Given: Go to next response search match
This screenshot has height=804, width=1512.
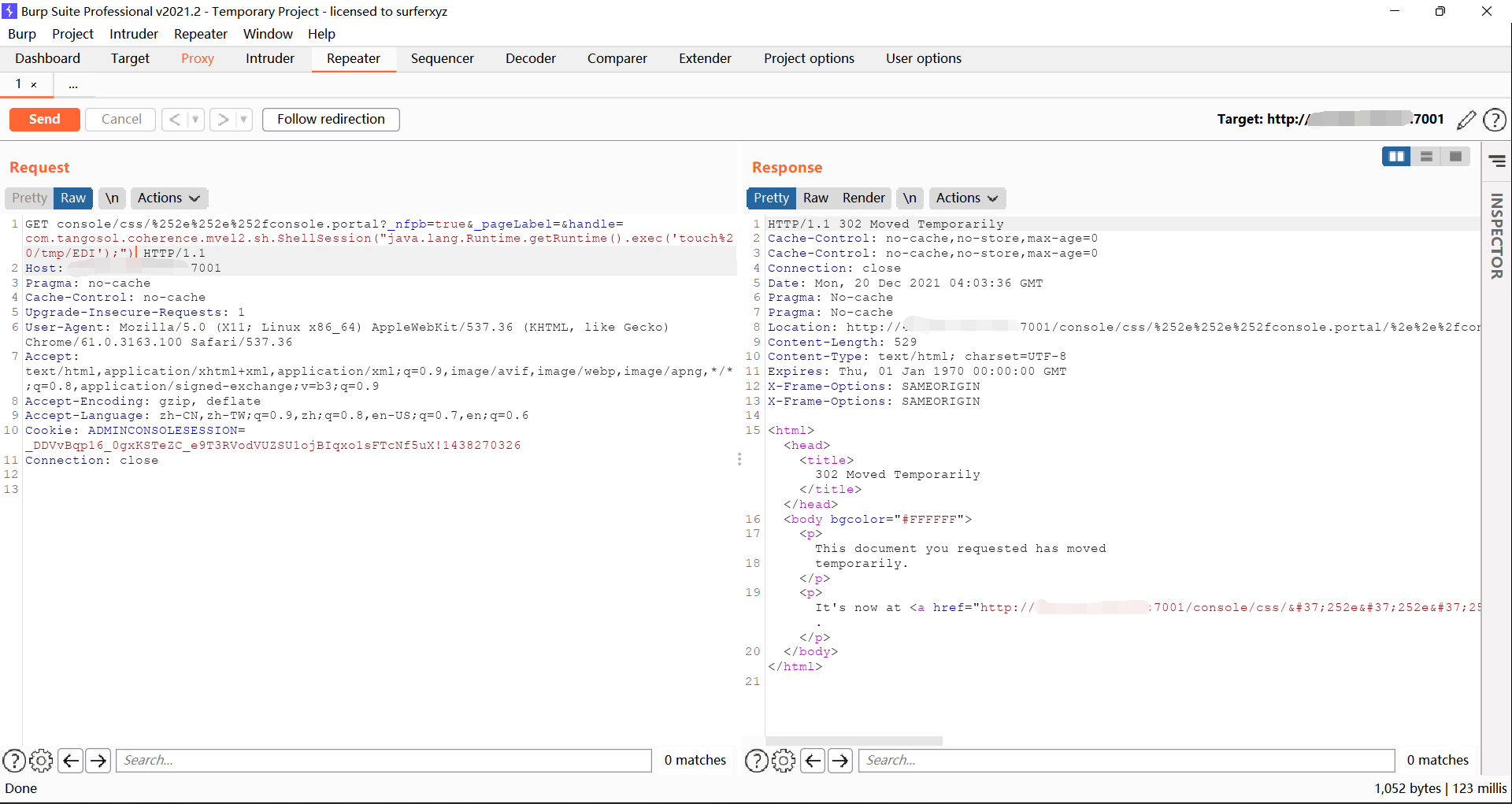Looking at the screenshot, I should click(x=841, y=760).
